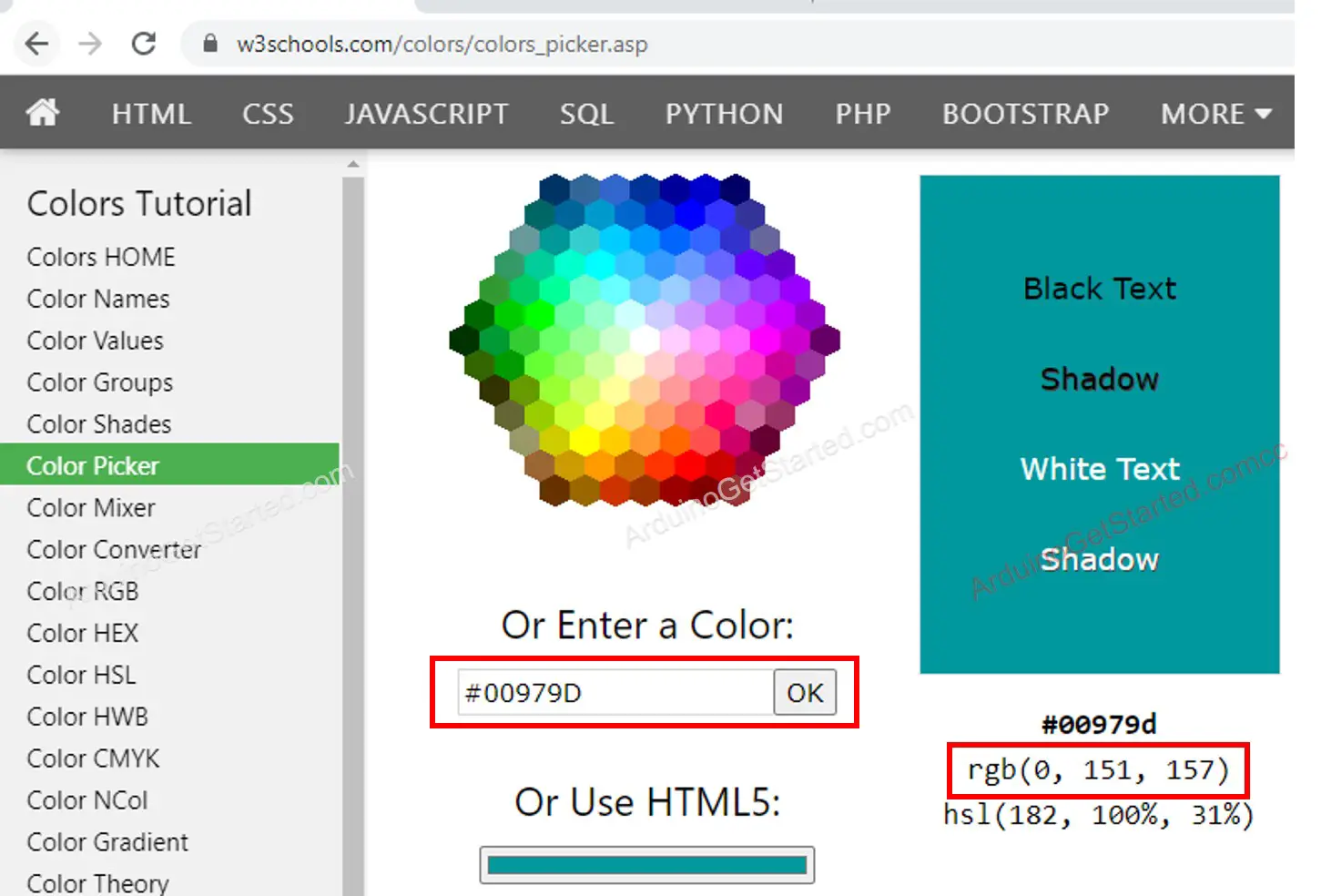
Task: Open the HTML tutorial menu item
Action: pyautogui.click(x=151, y=114)
